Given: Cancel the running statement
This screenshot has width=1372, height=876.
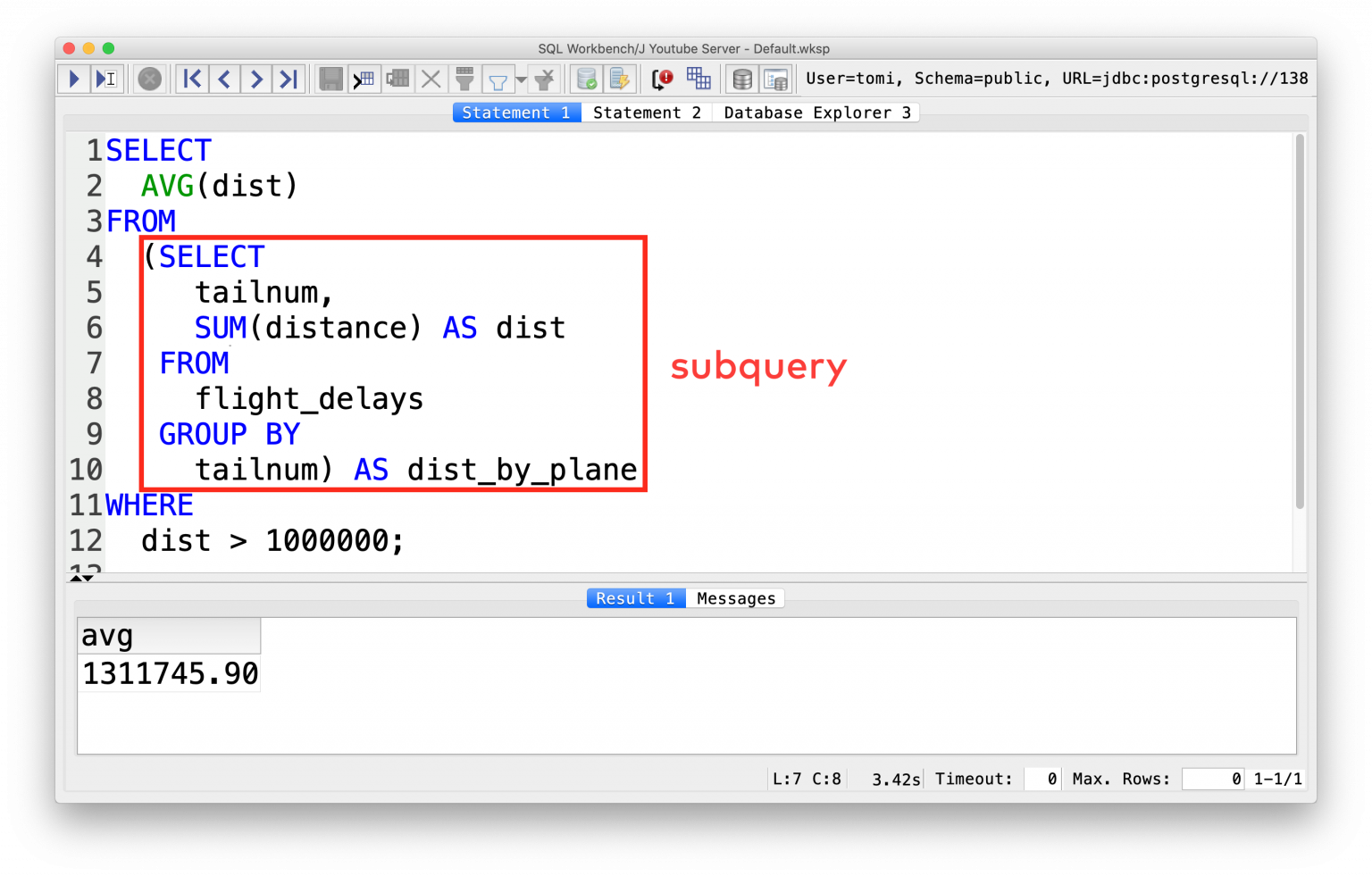Looking at the screenshot, I should click(x=149, y=79).
